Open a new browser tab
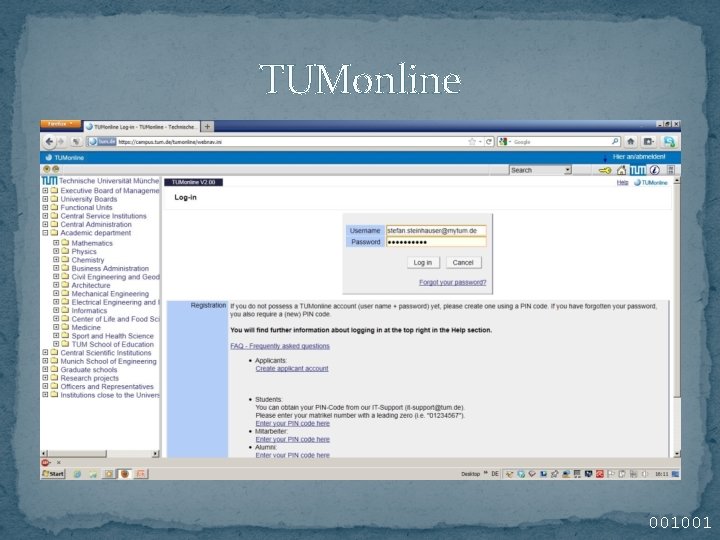 tap(207, 126)
